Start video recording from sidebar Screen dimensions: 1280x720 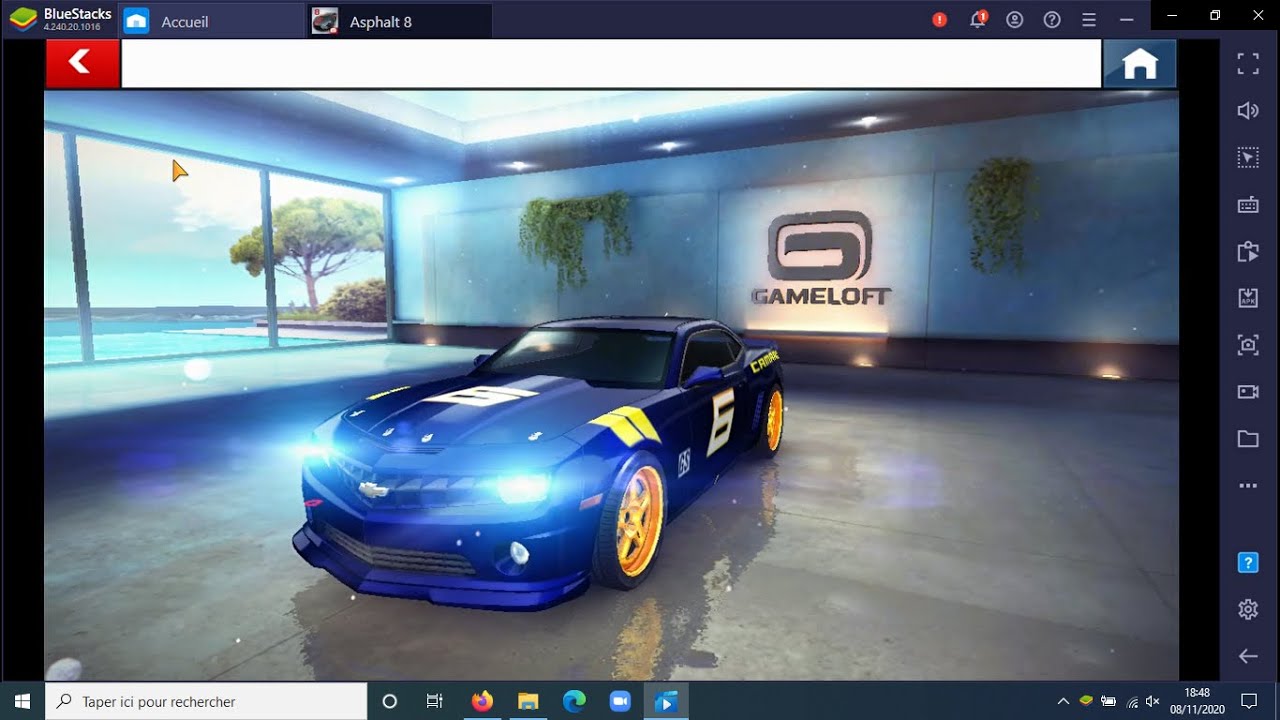pyautogui.click(x=1248, y=392)
